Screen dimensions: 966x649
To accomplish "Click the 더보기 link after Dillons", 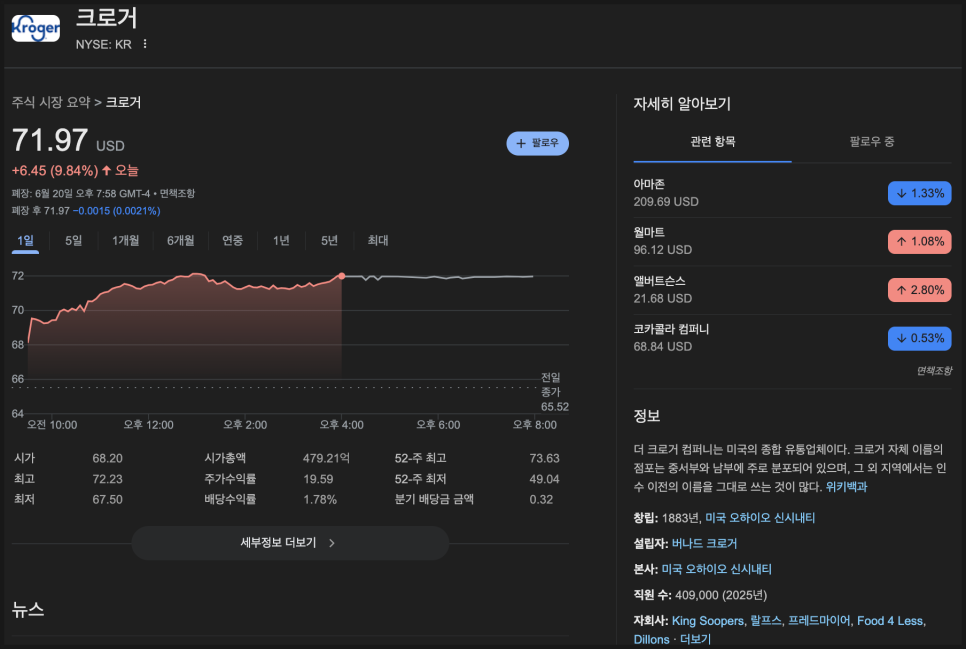I will pyautogui.click(x=695, y=640).
